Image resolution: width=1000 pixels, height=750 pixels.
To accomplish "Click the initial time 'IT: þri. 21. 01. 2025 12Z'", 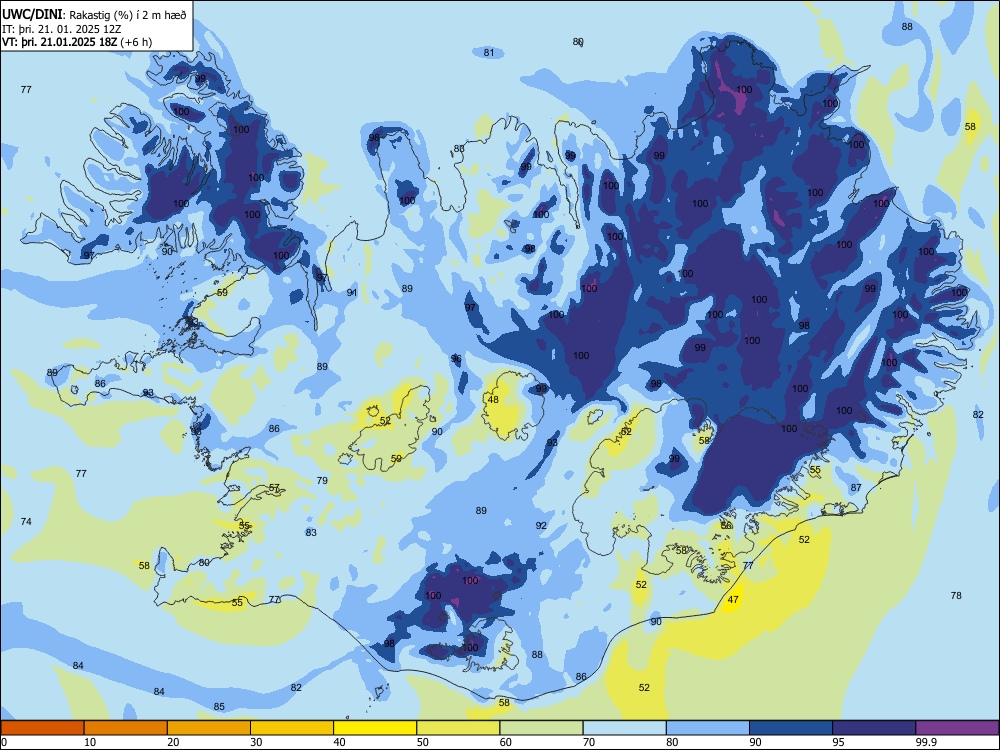I will click(x=62, y=29).
